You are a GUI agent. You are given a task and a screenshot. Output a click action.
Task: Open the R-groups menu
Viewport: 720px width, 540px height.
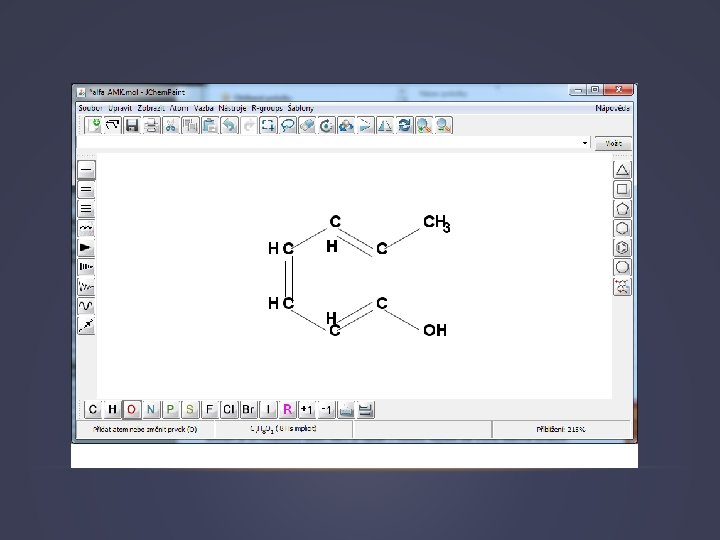(x=267, y=108)
